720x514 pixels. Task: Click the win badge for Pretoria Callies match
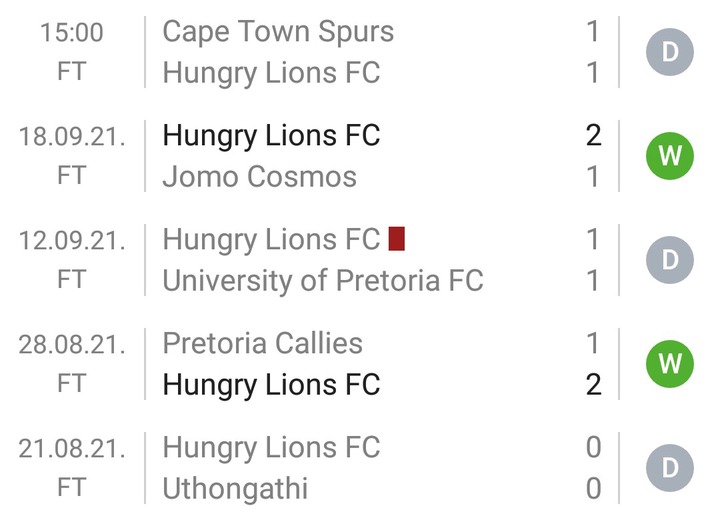point(669,364)
